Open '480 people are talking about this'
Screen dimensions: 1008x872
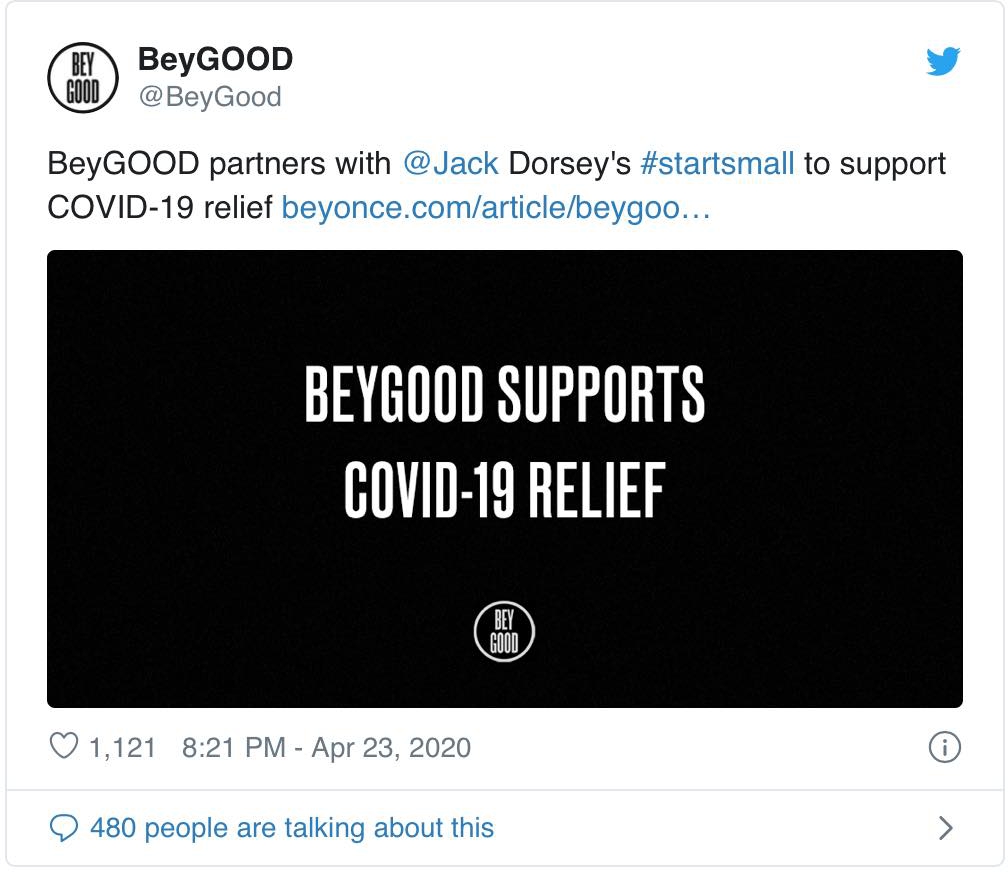[292, 828]
